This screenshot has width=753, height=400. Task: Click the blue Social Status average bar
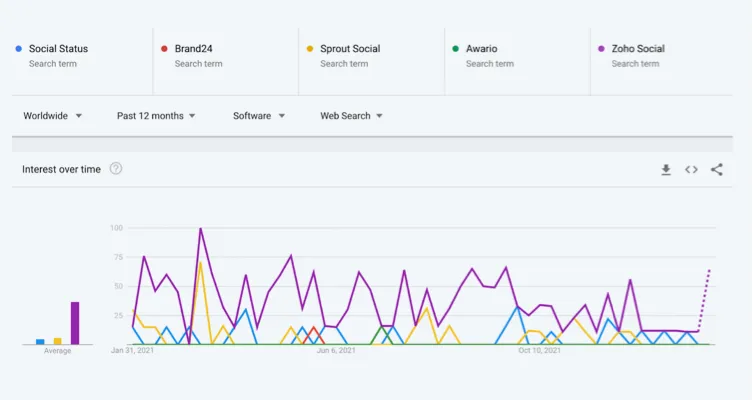(40, 342)
